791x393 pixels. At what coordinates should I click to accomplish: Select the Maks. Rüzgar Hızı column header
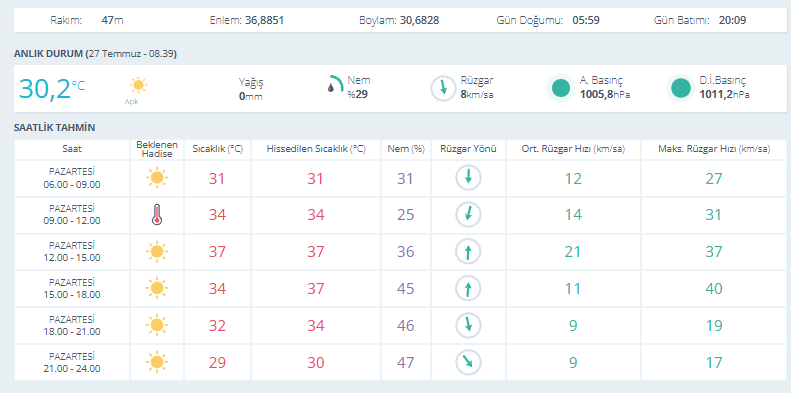(x=714, y=149)
